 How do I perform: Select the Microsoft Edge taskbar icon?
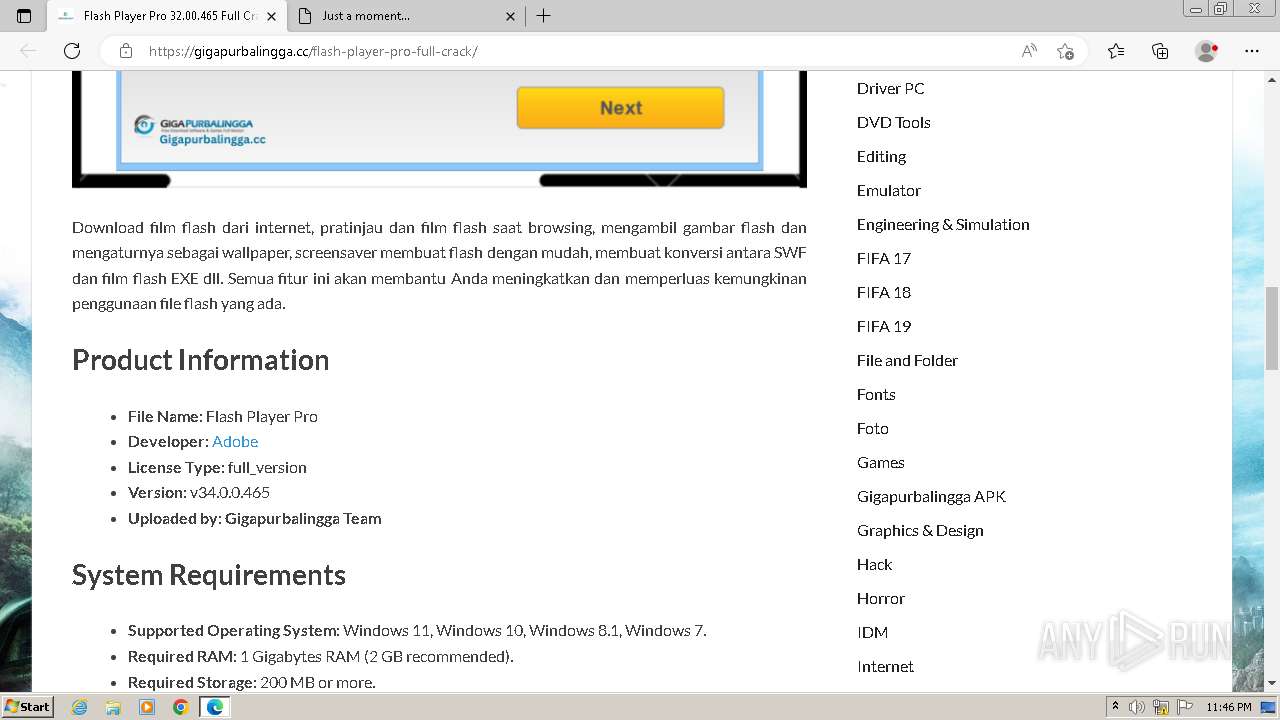[x=214, y=707]
